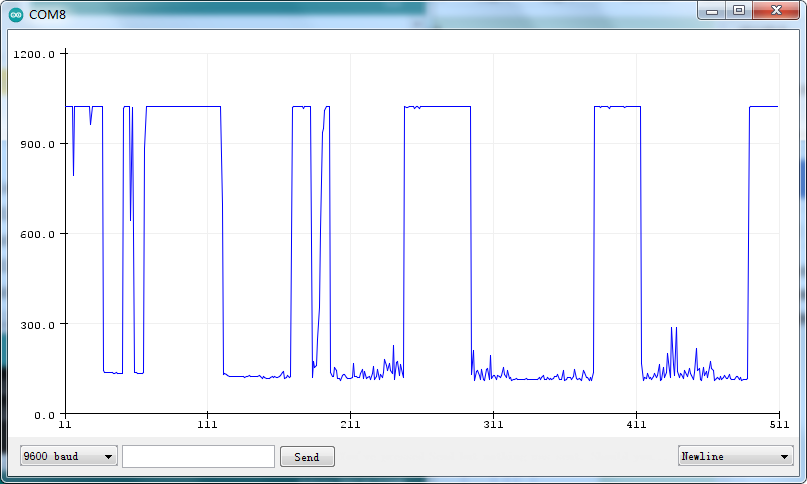
Task: Click the 211 x-axis label
Action: (350, 425)
